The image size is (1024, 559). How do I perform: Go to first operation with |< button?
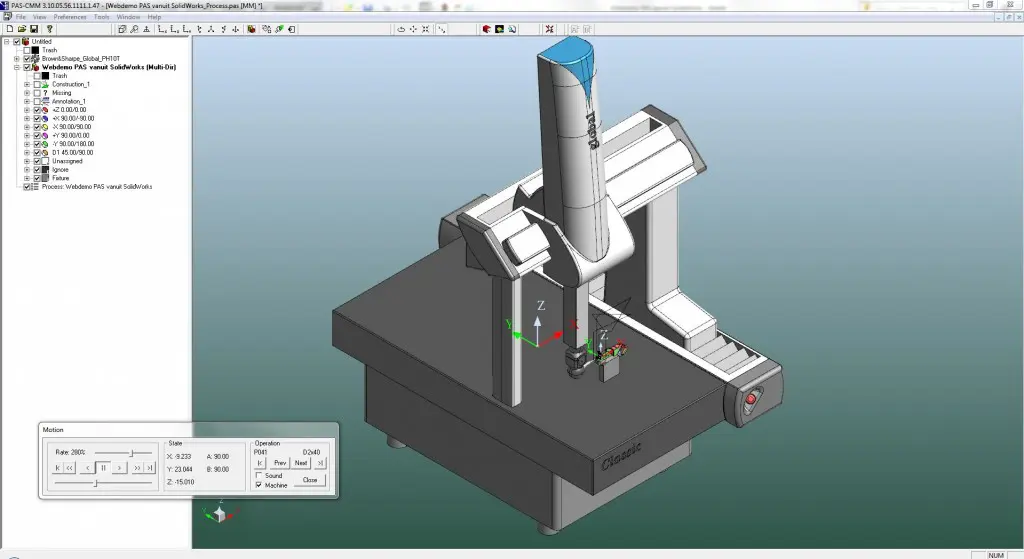260,463
